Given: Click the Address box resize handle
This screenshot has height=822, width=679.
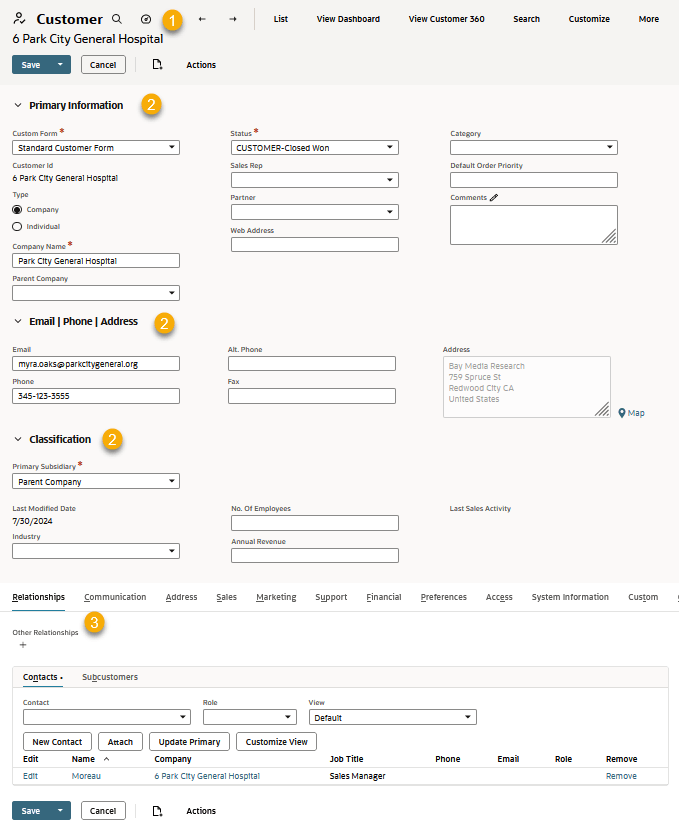Looking at the screenshot, I should point(602,409).
